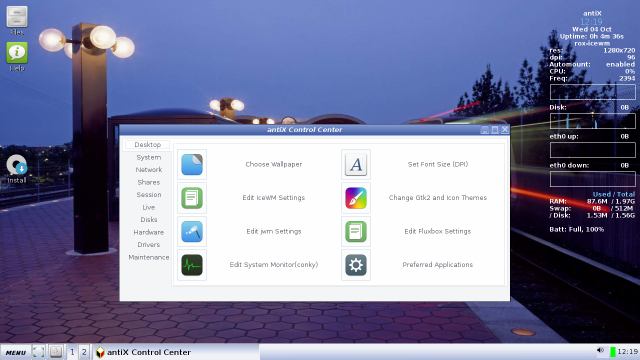The width and height of the screenshot is (640, 360).
Task: Open the Set Font Size letter A icon
Action: tap(356, 164)
